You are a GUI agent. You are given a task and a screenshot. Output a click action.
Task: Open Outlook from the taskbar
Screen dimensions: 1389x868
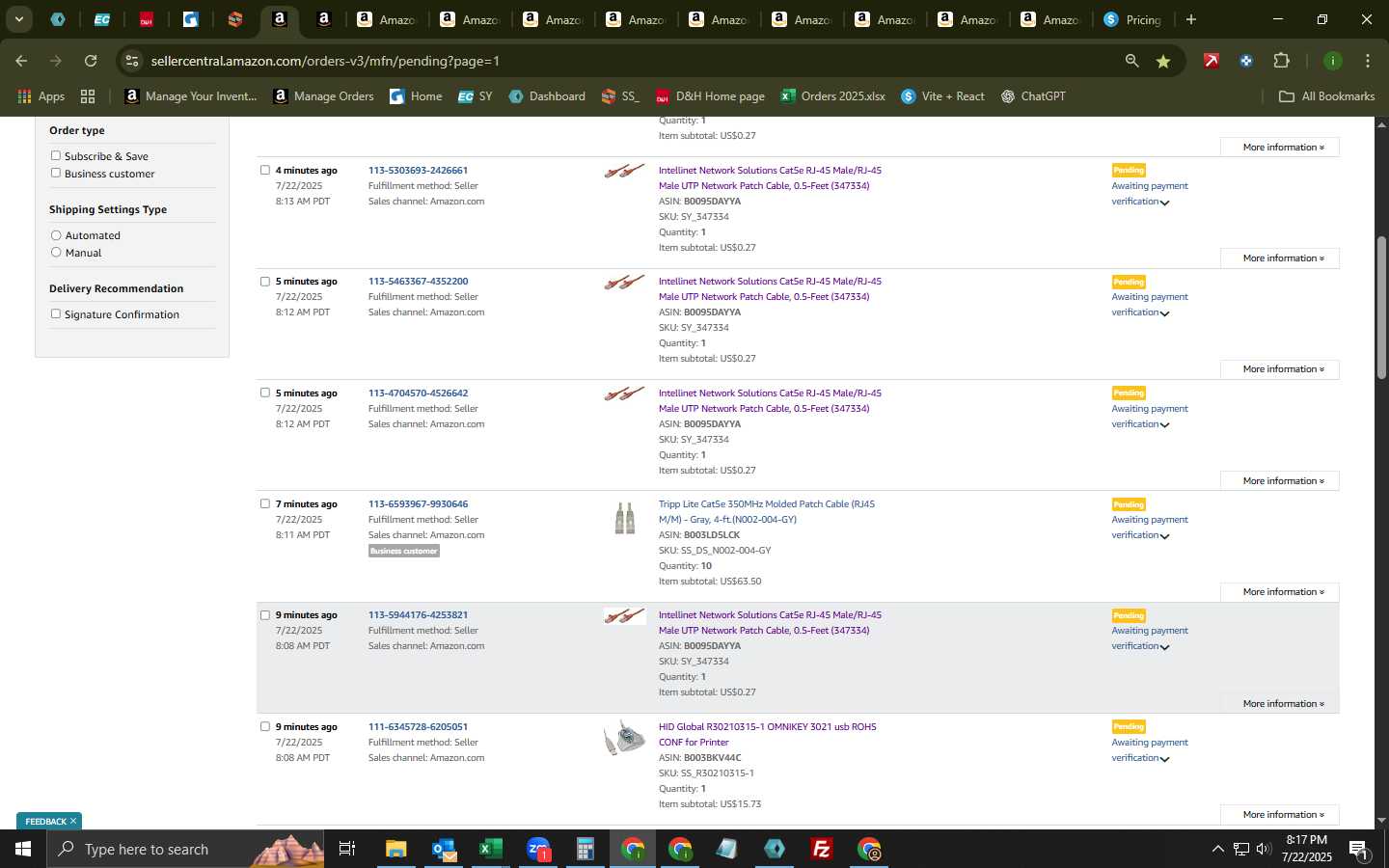[x=444, y=849]
